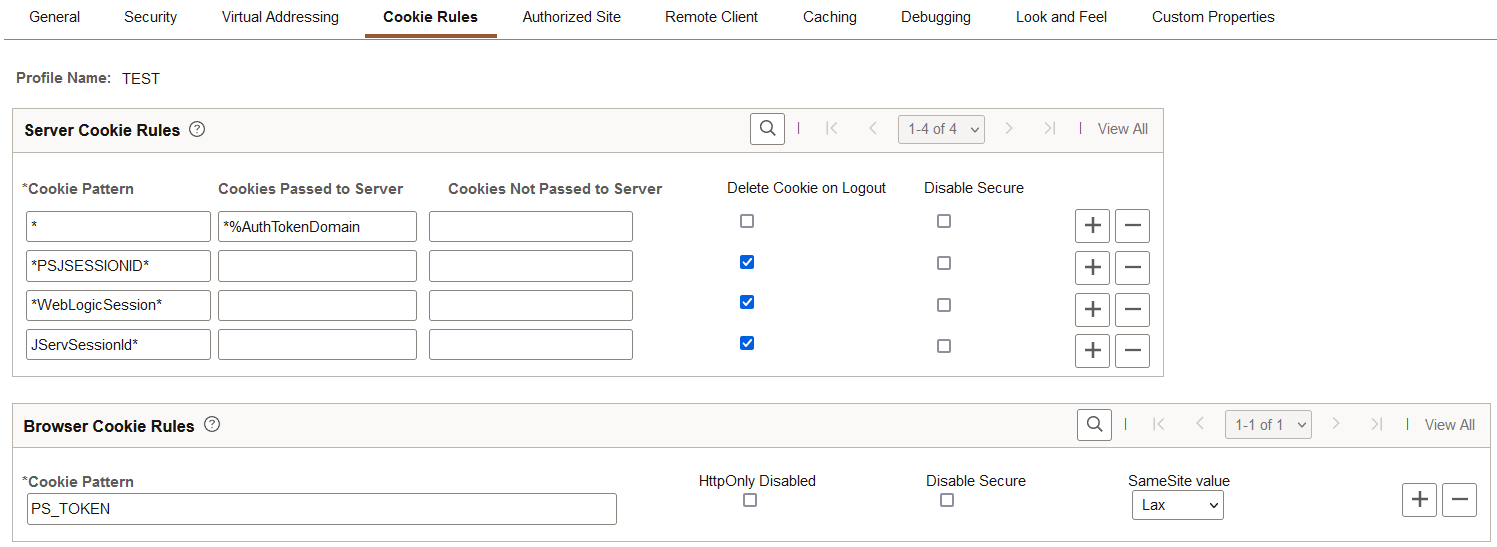This screenshot has height=547, width=1497.
Task: Open the Authorized Site tab
Action: click(572, 17)
